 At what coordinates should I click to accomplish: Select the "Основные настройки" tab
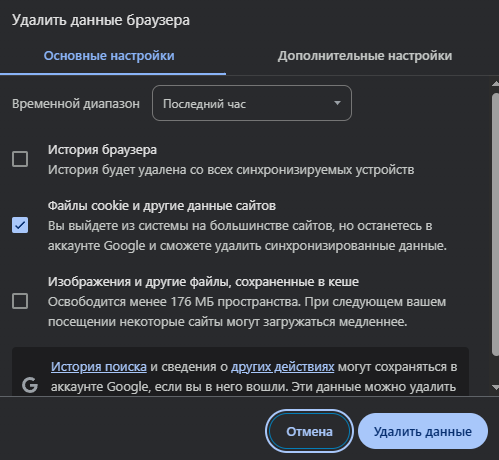click(109, 56)
